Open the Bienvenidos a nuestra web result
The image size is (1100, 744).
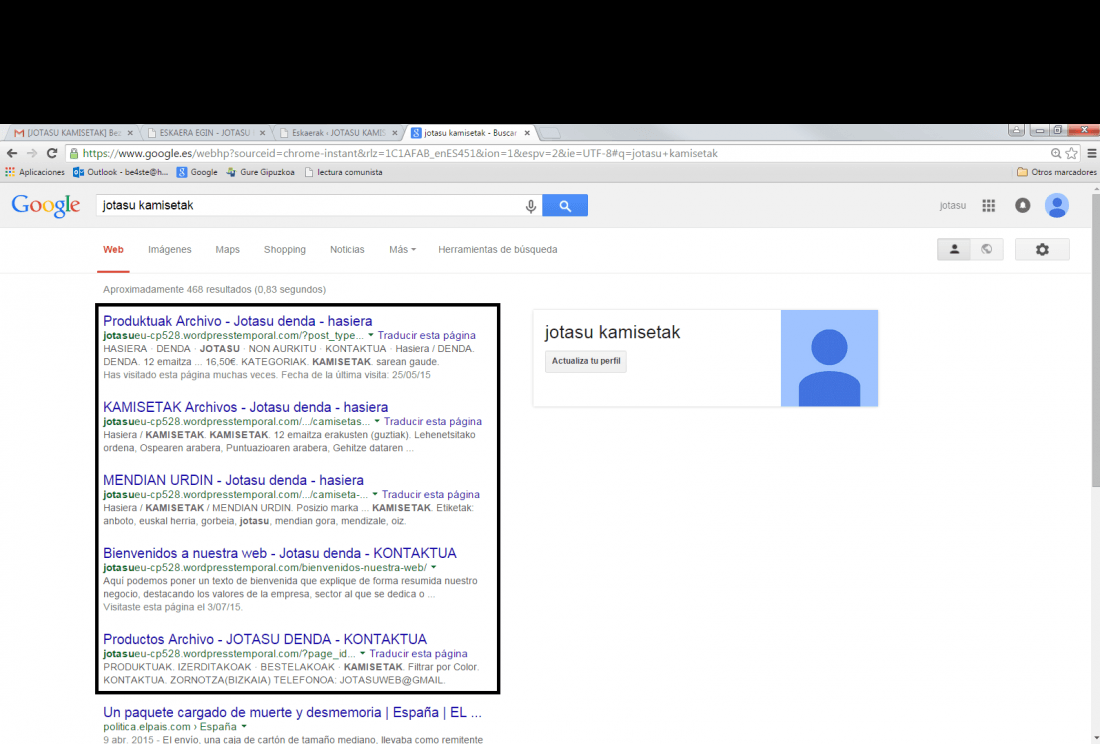pyautogui.click(x=280, y=553)
